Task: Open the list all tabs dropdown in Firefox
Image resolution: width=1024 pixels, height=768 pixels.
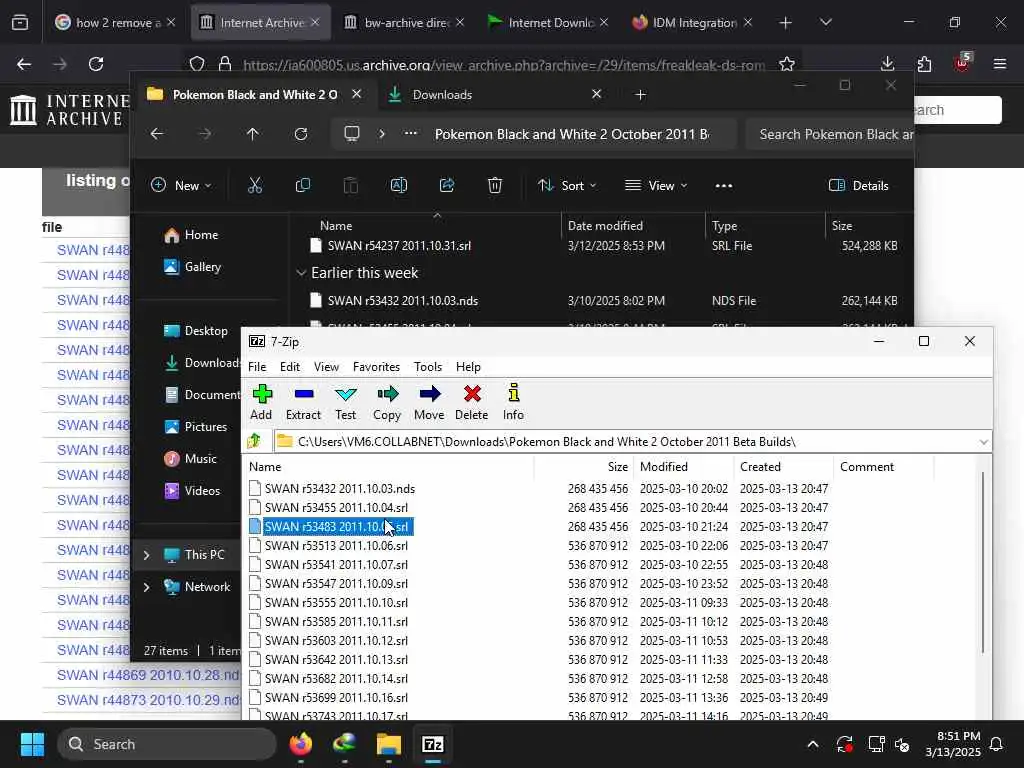Action: (x=825, y=22)
